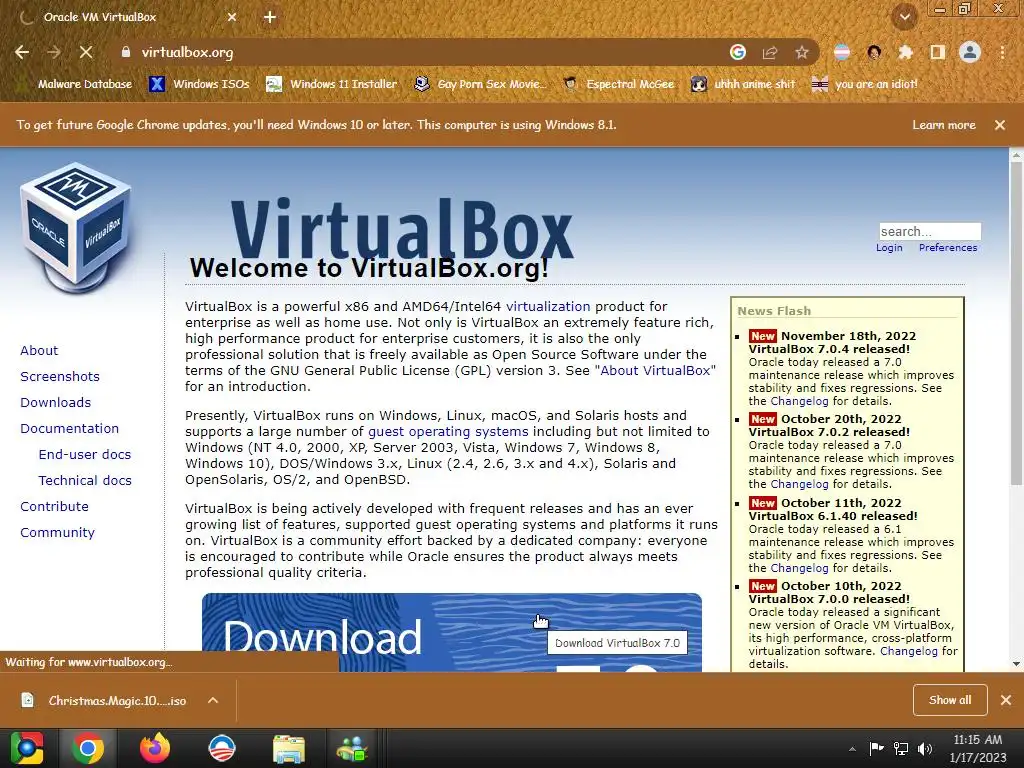Open the Windows 11 Installer bookmark
The image size is (1024, 768).
coord(332,84)
